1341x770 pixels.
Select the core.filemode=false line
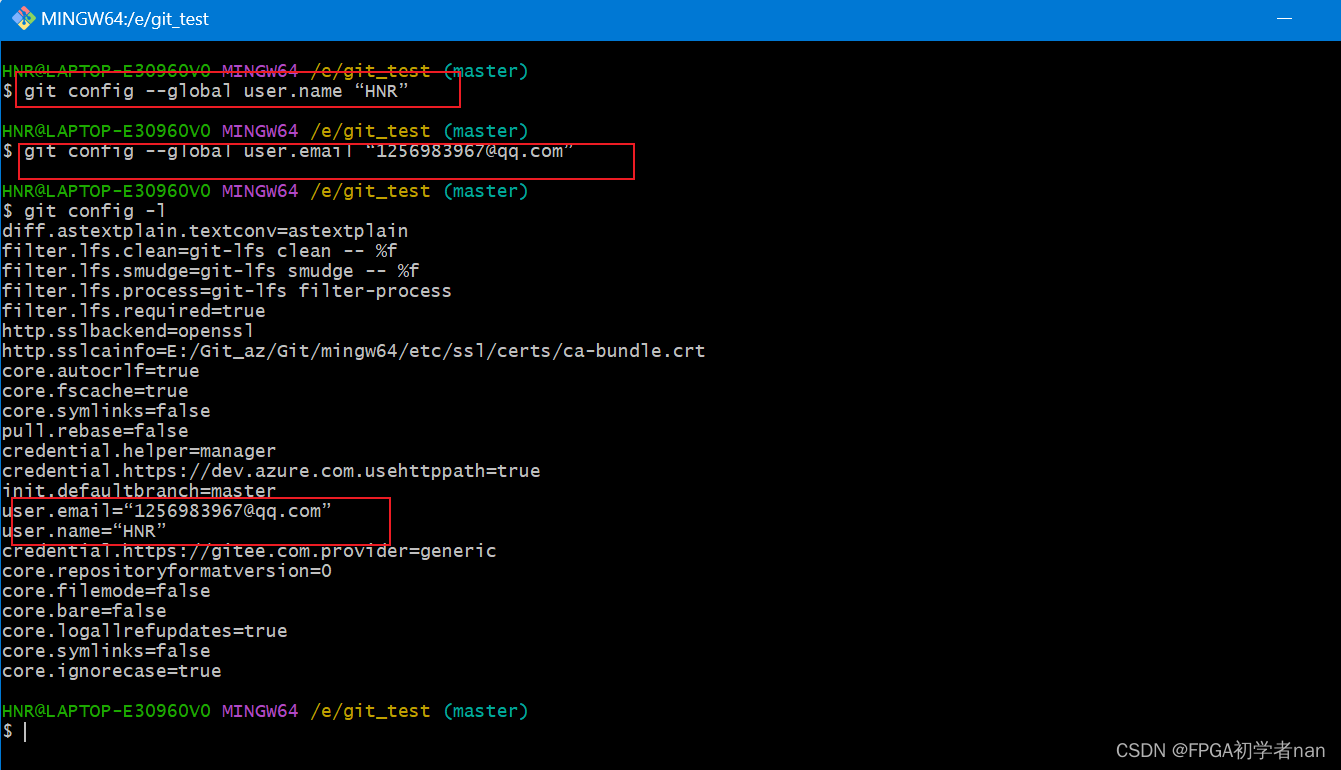[x=106, y=591]
